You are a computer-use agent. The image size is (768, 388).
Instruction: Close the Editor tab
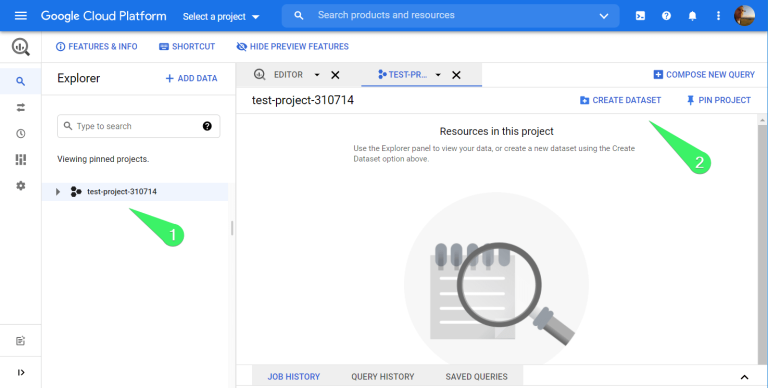335,75
